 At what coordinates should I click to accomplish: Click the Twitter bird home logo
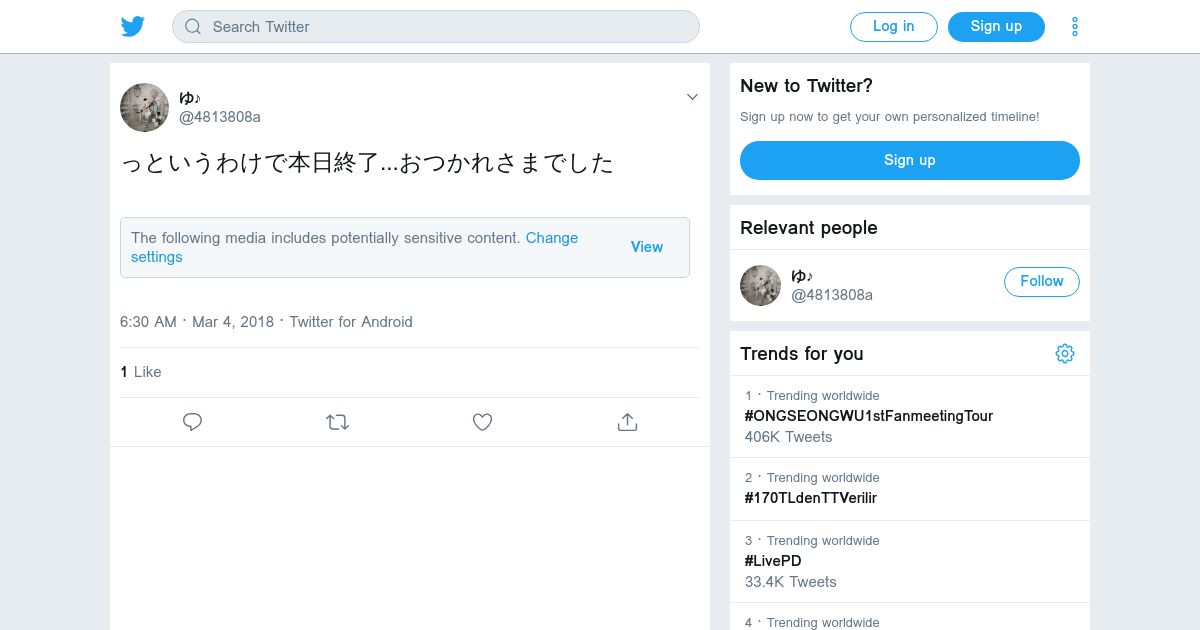(x=133, y=27)
